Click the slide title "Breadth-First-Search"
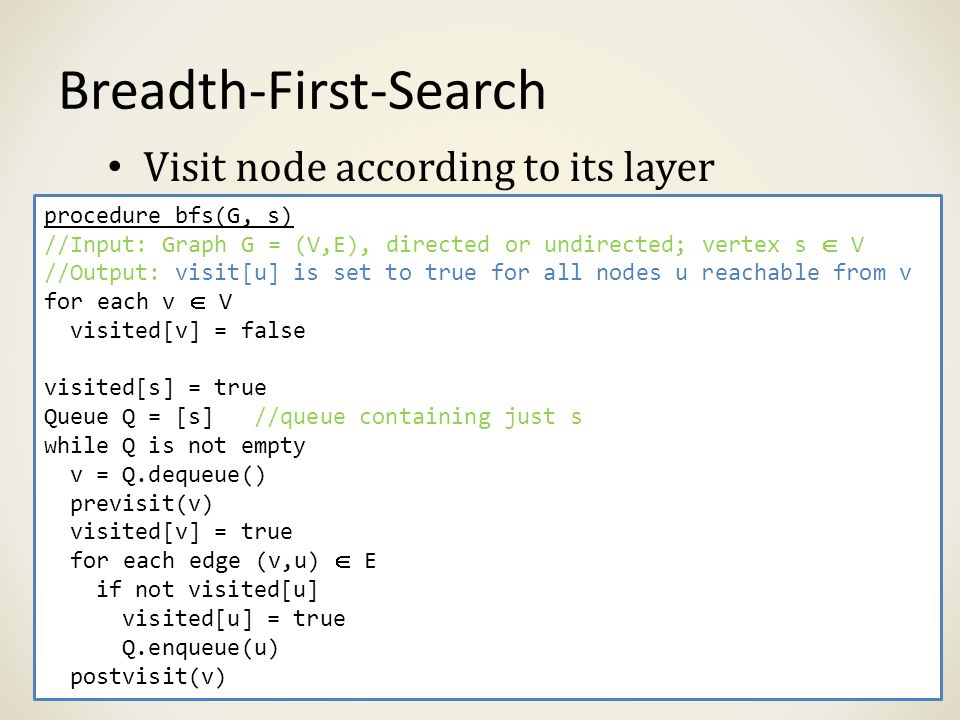 click(302, 91)
